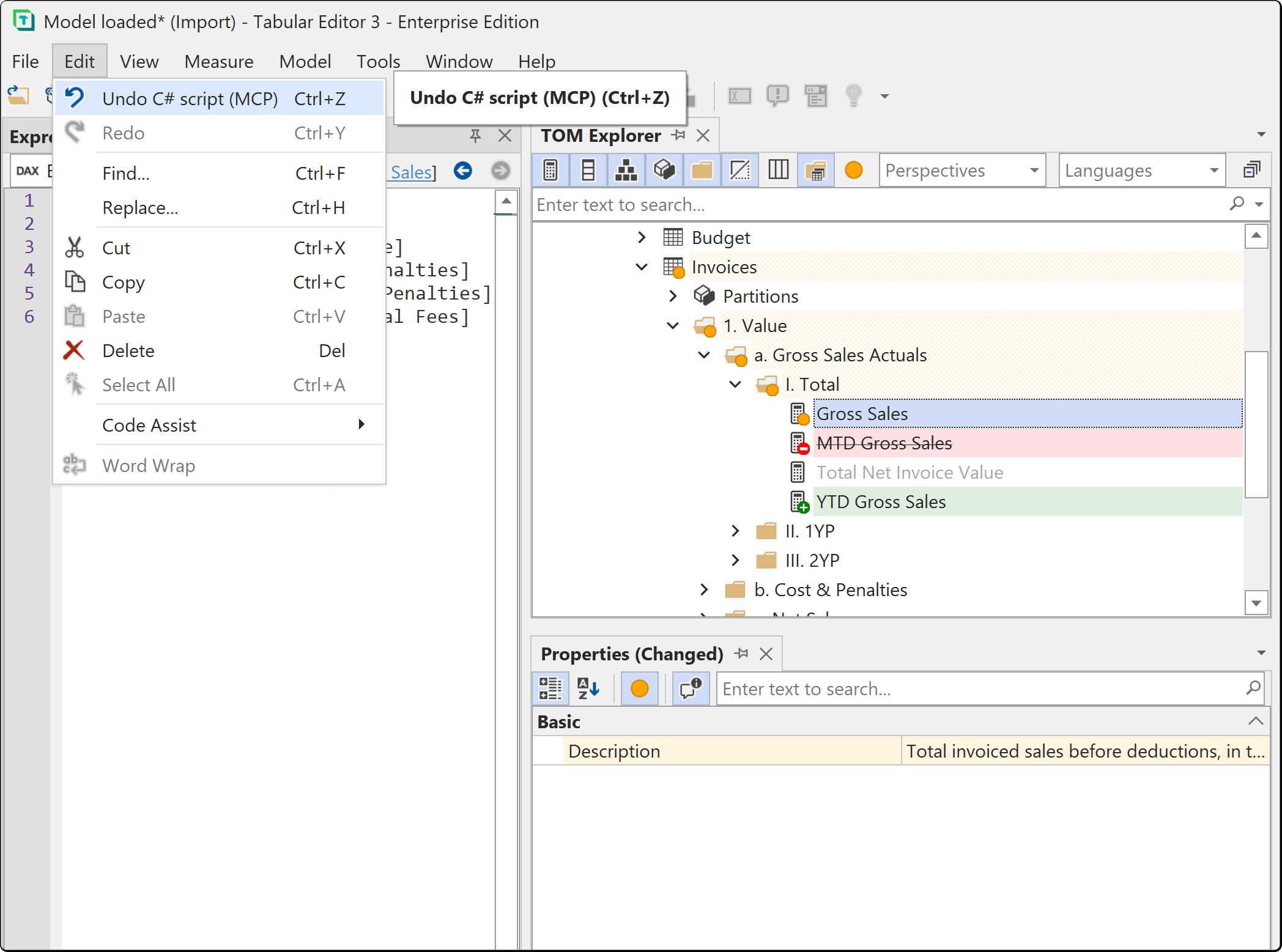Toggle group-by-table folder button in TOM Explorer
Image resolution: width=1282 pixels, height=952 pixels.
tap(816, 170)
